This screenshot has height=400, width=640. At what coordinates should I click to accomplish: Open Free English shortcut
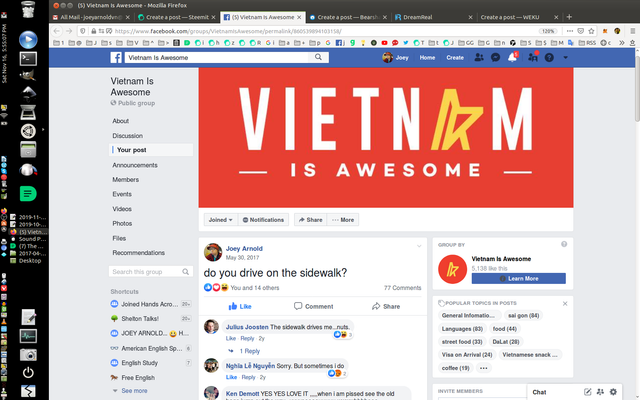[x=138, y=378]
